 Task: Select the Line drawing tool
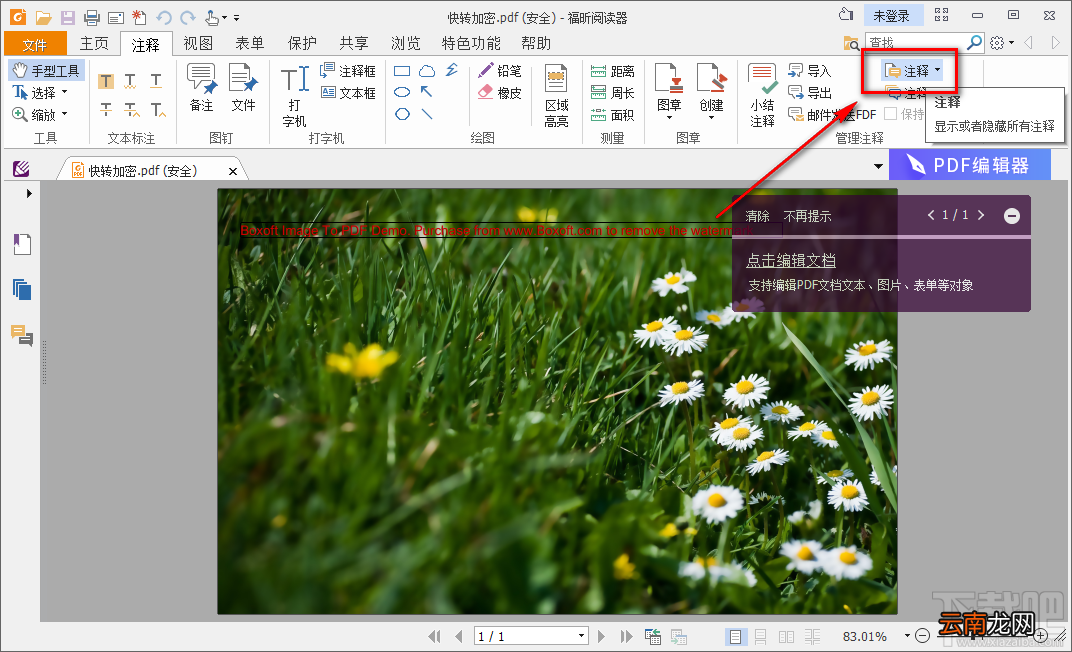[427, 114]
